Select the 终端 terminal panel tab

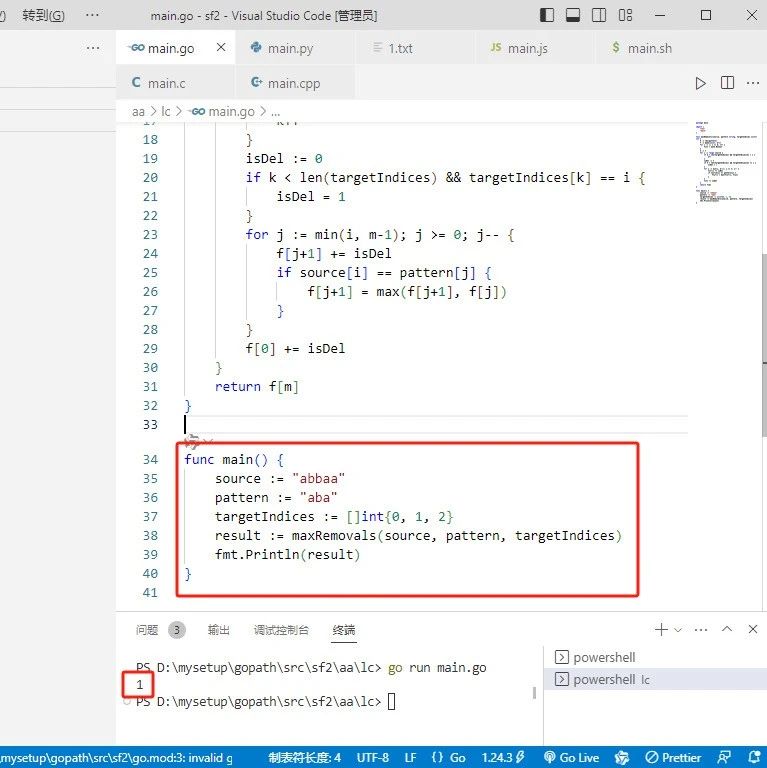(x=343, y=630)
